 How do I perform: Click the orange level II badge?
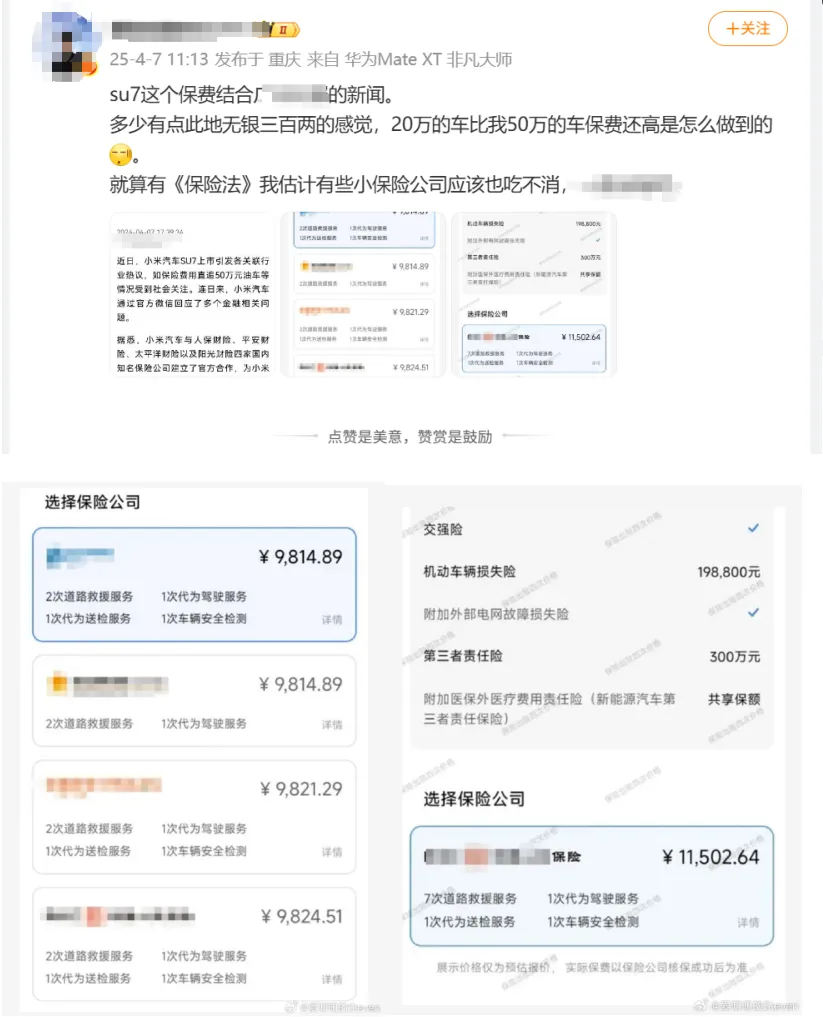pos(284,29)
